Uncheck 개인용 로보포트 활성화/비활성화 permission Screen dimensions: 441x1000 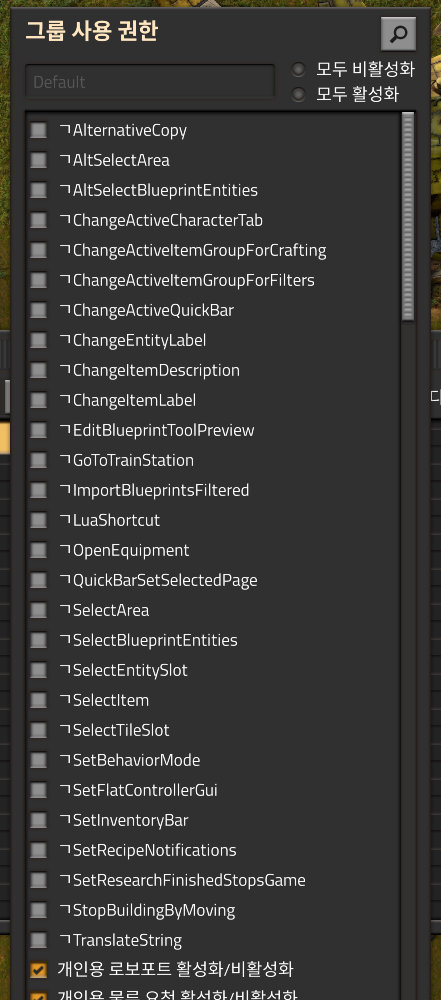pyautogui.click(x=39, y=970)
